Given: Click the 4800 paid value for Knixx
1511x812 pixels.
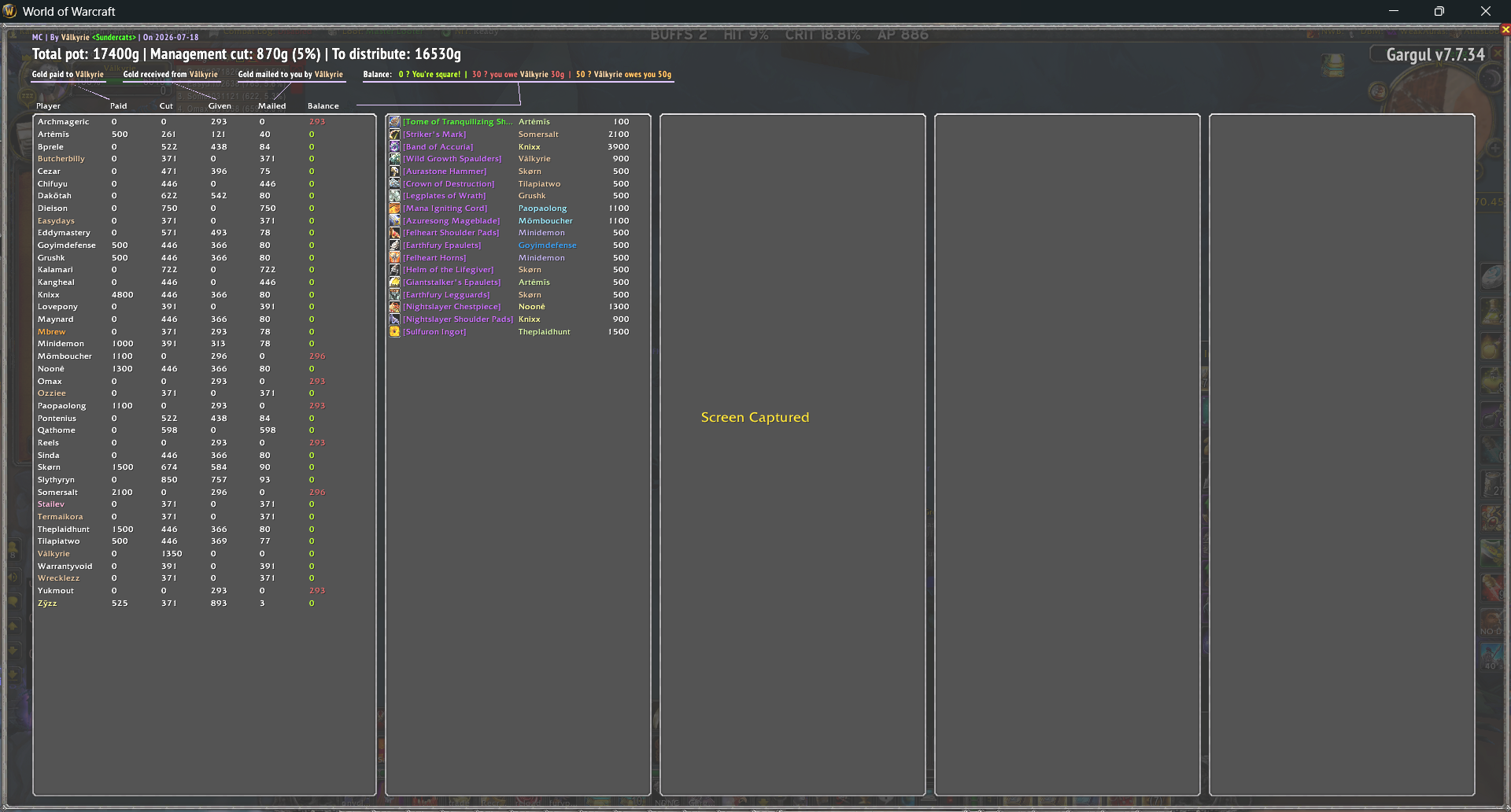Looking at the screenshot, I should click(x=122, y=295).
